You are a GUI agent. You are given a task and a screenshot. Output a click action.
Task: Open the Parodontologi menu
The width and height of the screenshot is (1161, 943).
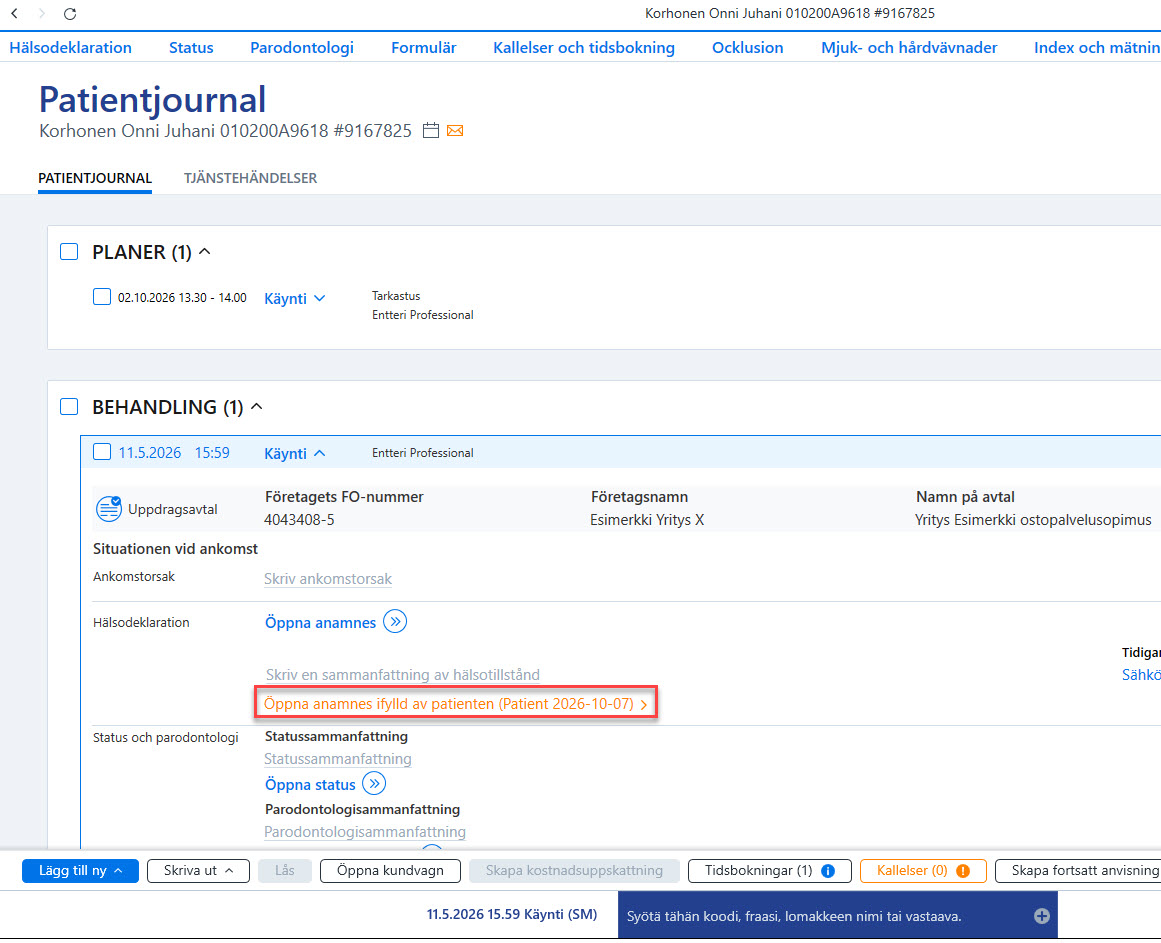point(302,47)
